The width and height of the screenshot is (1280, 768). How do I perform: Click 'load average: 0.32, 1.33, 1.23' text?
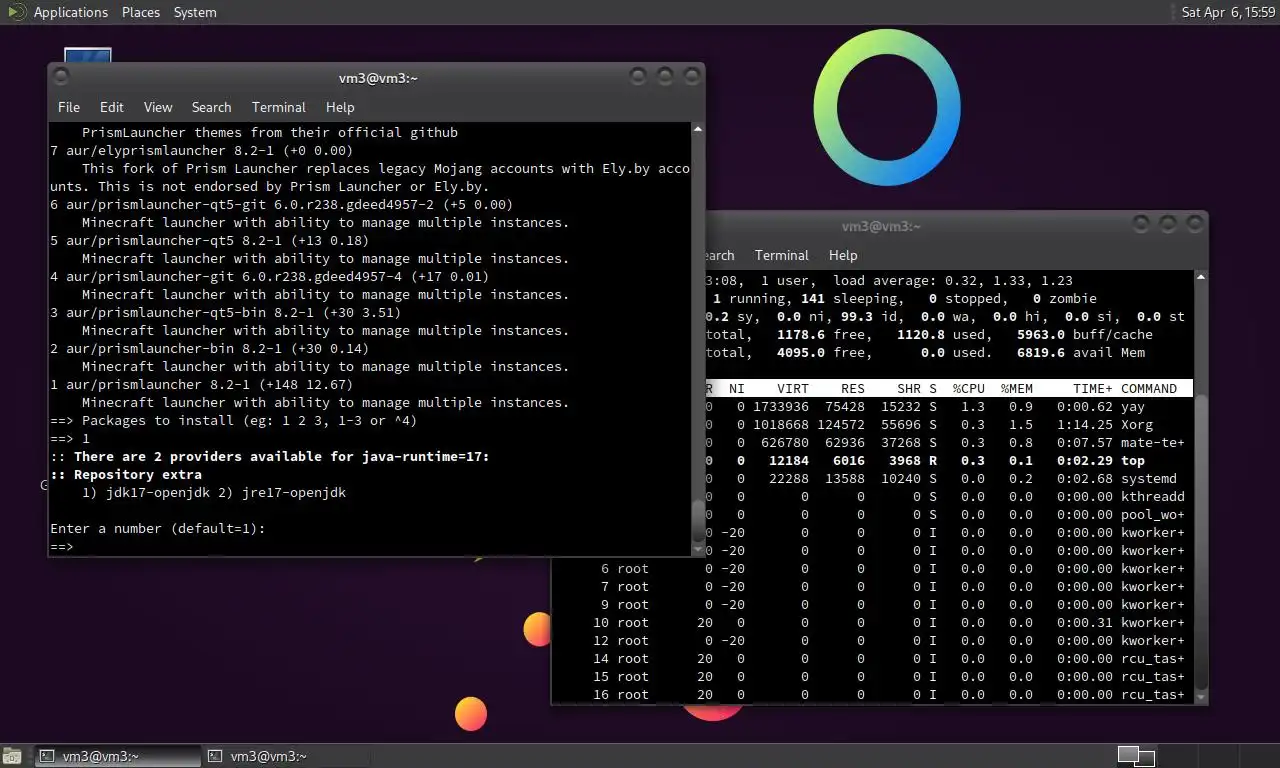pos(953,280)
